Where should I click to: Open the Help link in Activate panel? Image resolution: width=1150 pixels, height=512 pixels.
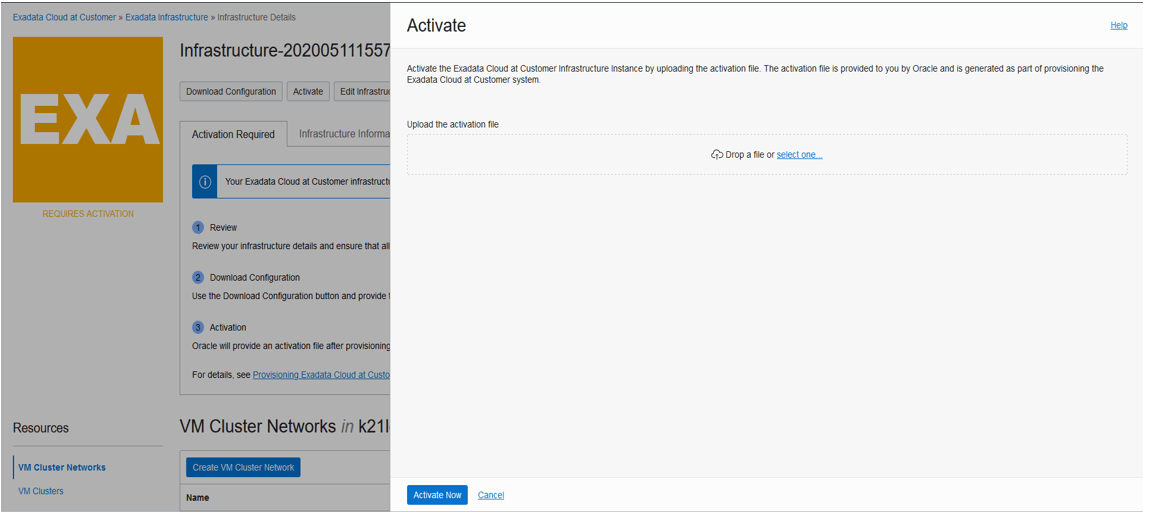pyautogui.click(x=1118, y=26)
